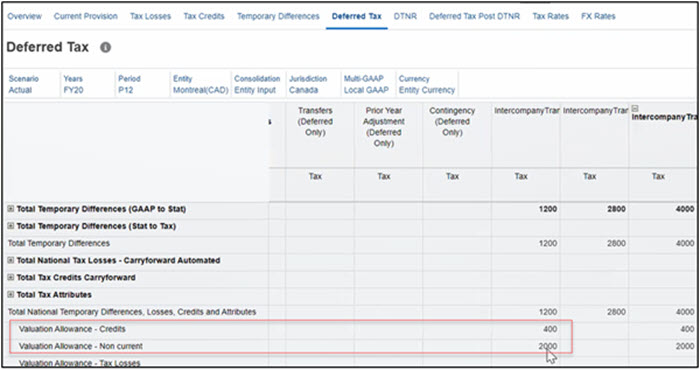Screen dimensions: 700x370
Task: Expand Total Tax Credits Carryforward row
Action: coord(11,278)
